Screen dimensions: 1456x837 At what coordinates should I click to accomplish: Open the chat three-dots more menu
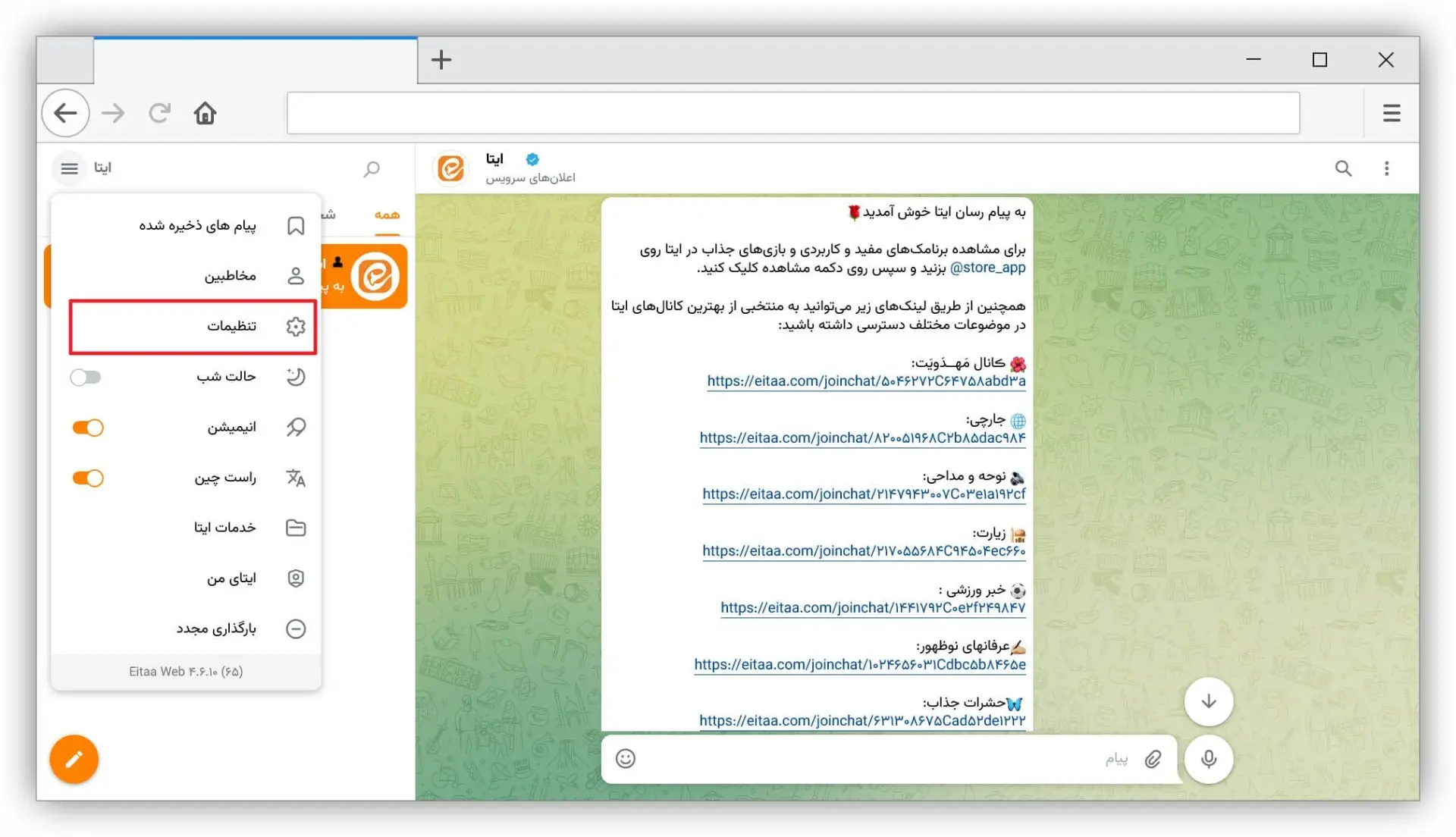1386,168
